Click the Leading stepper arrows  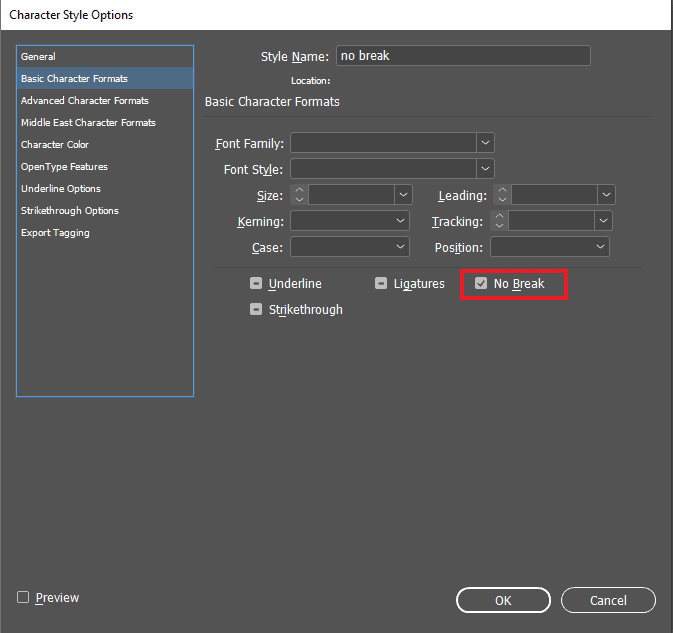coord(502,195)
